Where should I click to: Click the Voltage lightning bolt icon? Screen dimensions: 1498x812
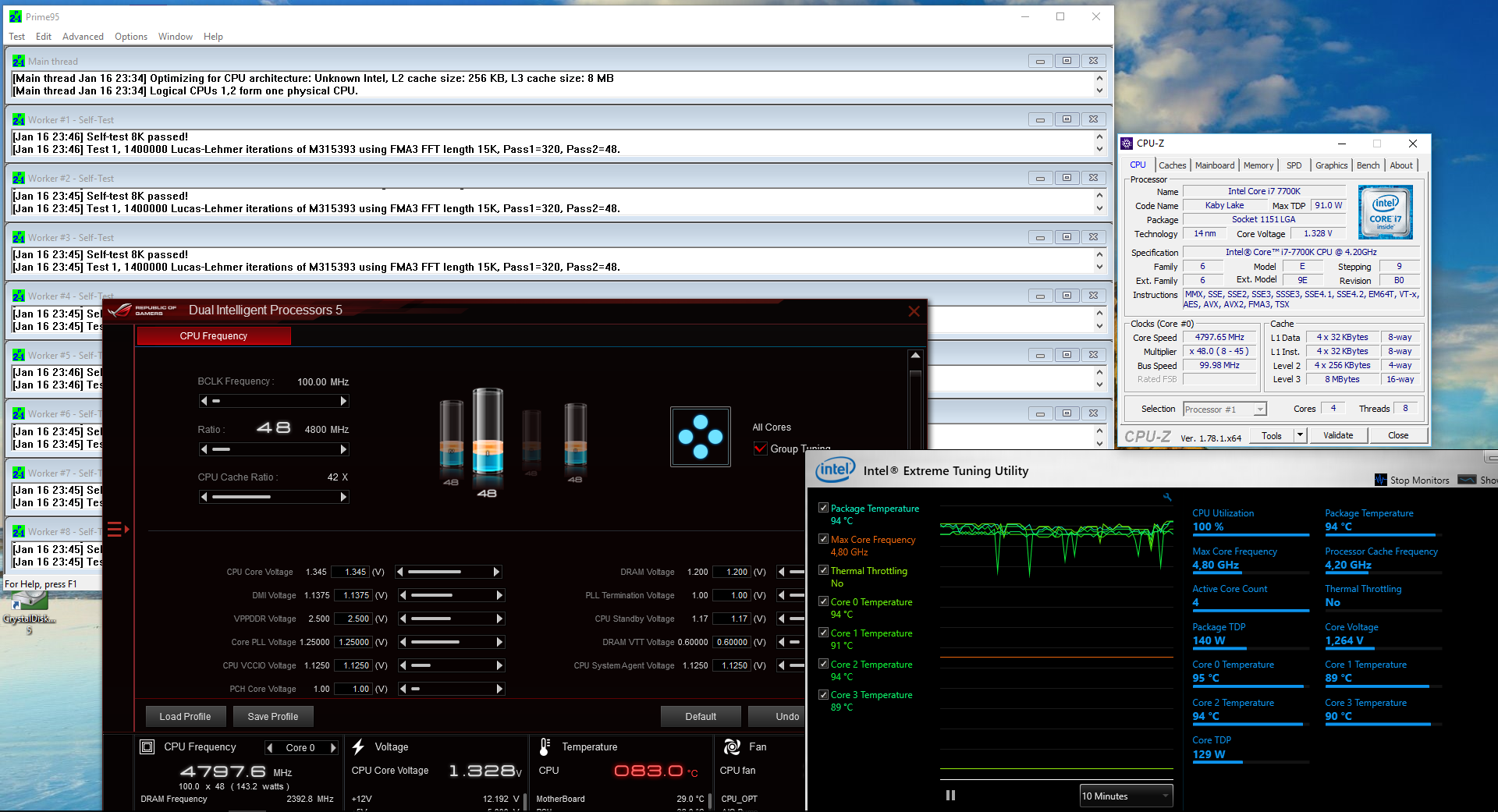click(358, 746)
